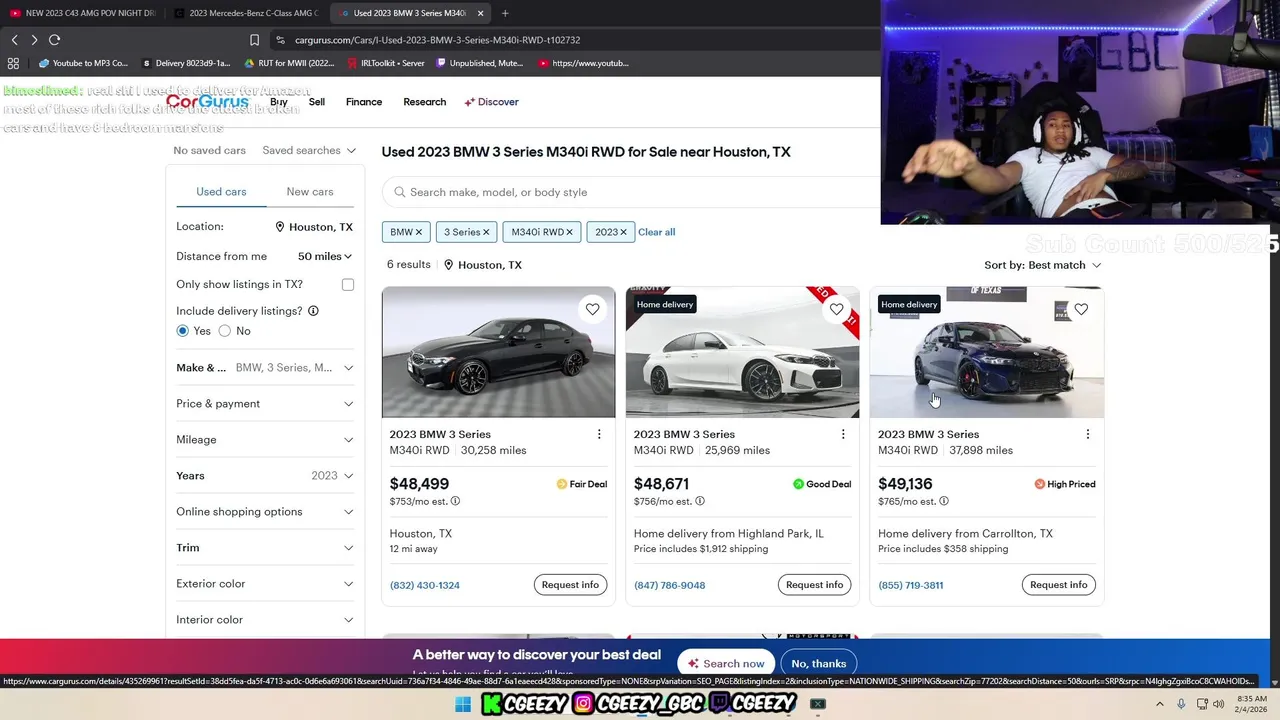This screenshot has height=720, width=1280.
Task: Open Sort by Best match dropdown
Action: pos(1042,265)
